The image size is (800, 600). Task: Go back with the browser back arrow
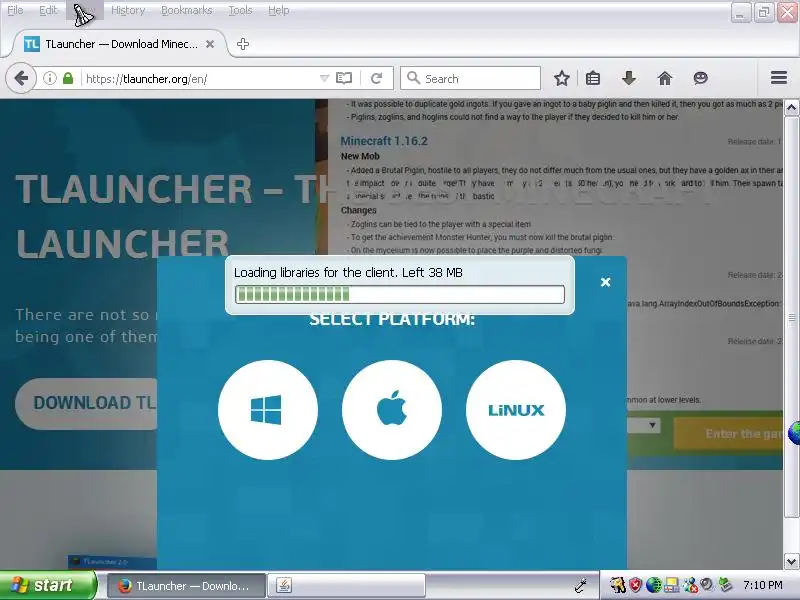coord(21,78)
